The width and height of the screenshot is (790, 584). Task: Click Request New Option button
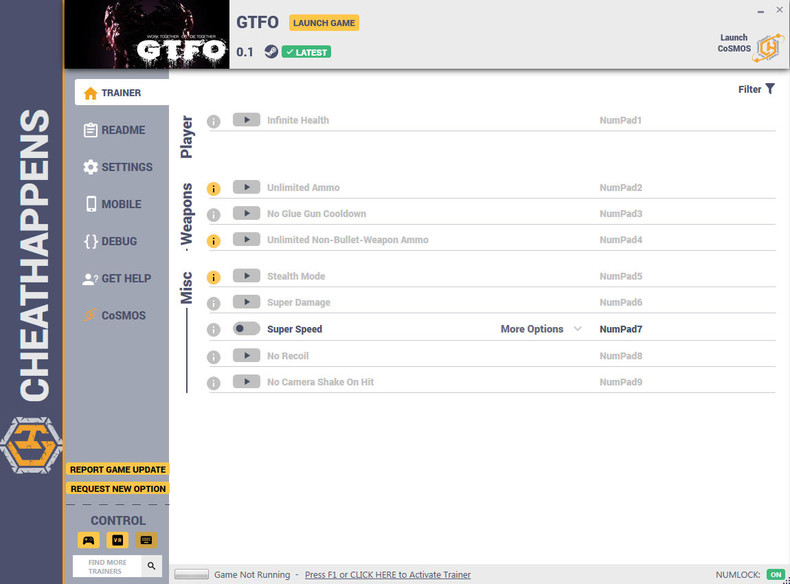coord(118,489)
